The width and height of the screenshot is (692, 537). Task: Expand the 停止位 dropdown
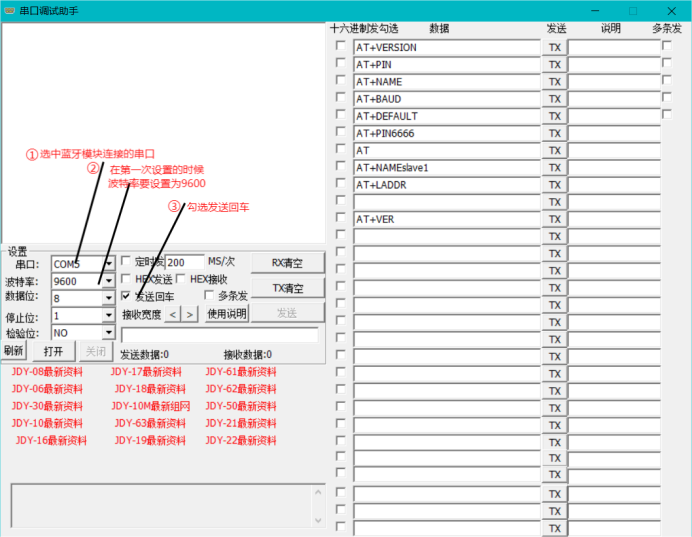[109, 315]
